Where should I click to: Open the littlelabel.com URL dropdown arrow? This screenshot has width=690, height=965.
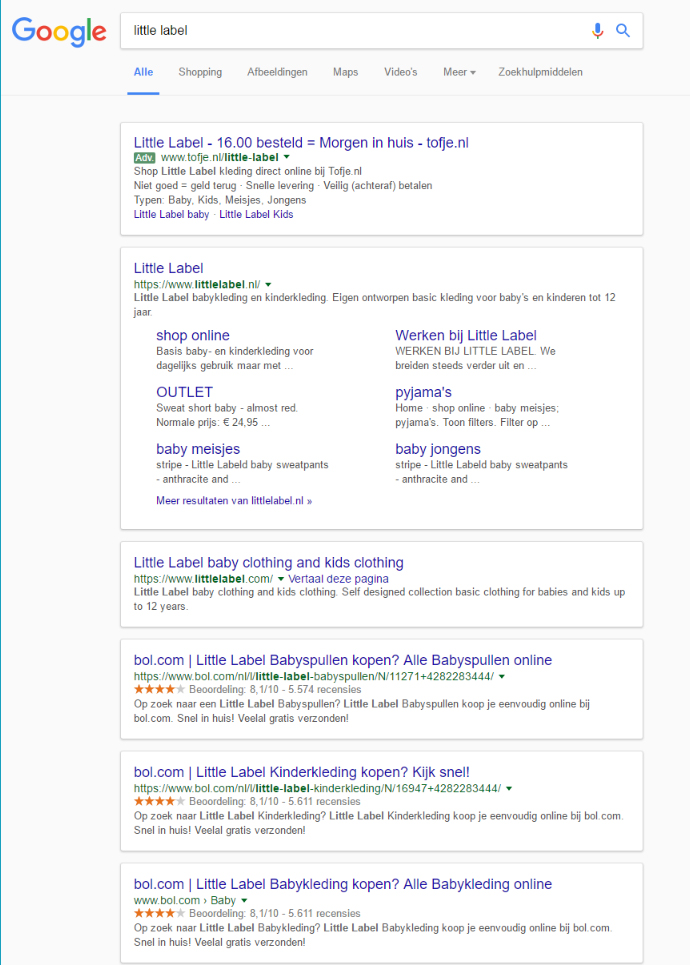click(x=281, y=579)
